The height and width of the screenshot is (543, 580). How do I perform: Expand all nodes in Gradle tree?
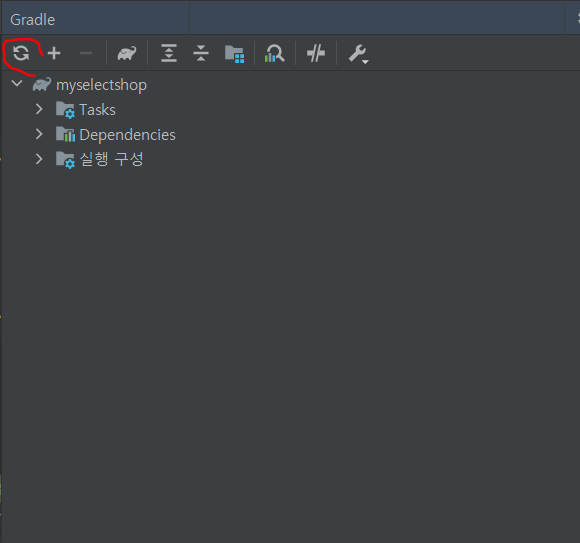coord(169,53)
